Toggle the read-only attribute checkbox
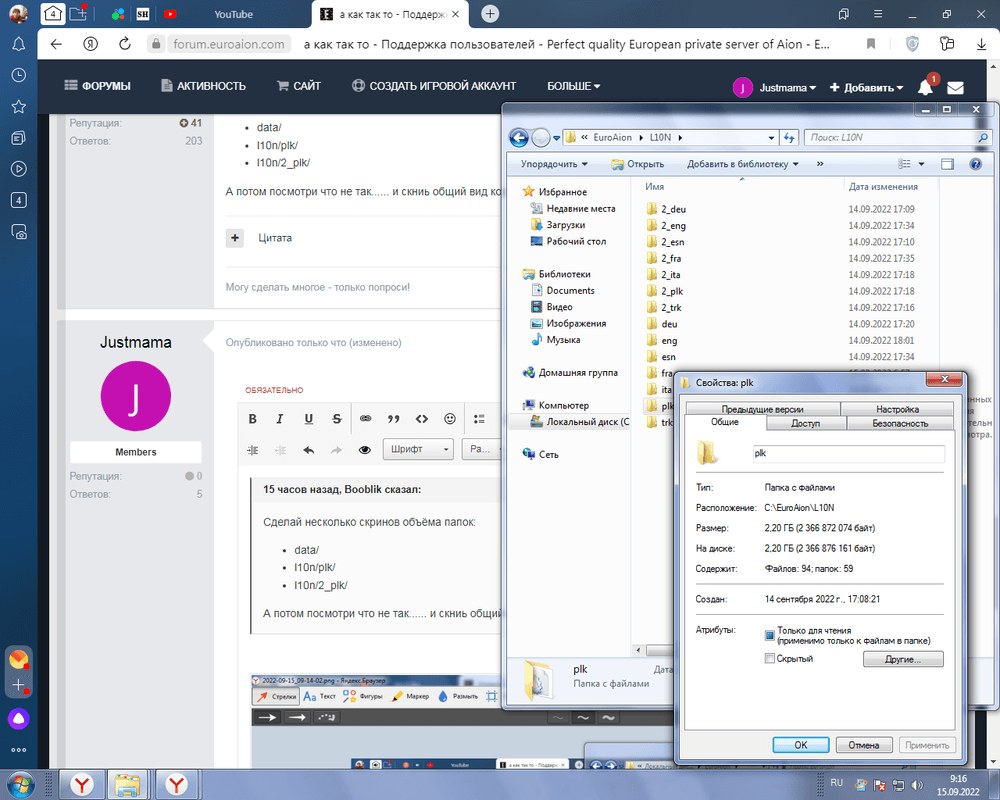The height and width of the screenshot is (800, 1000). click(x=769, y=635)
